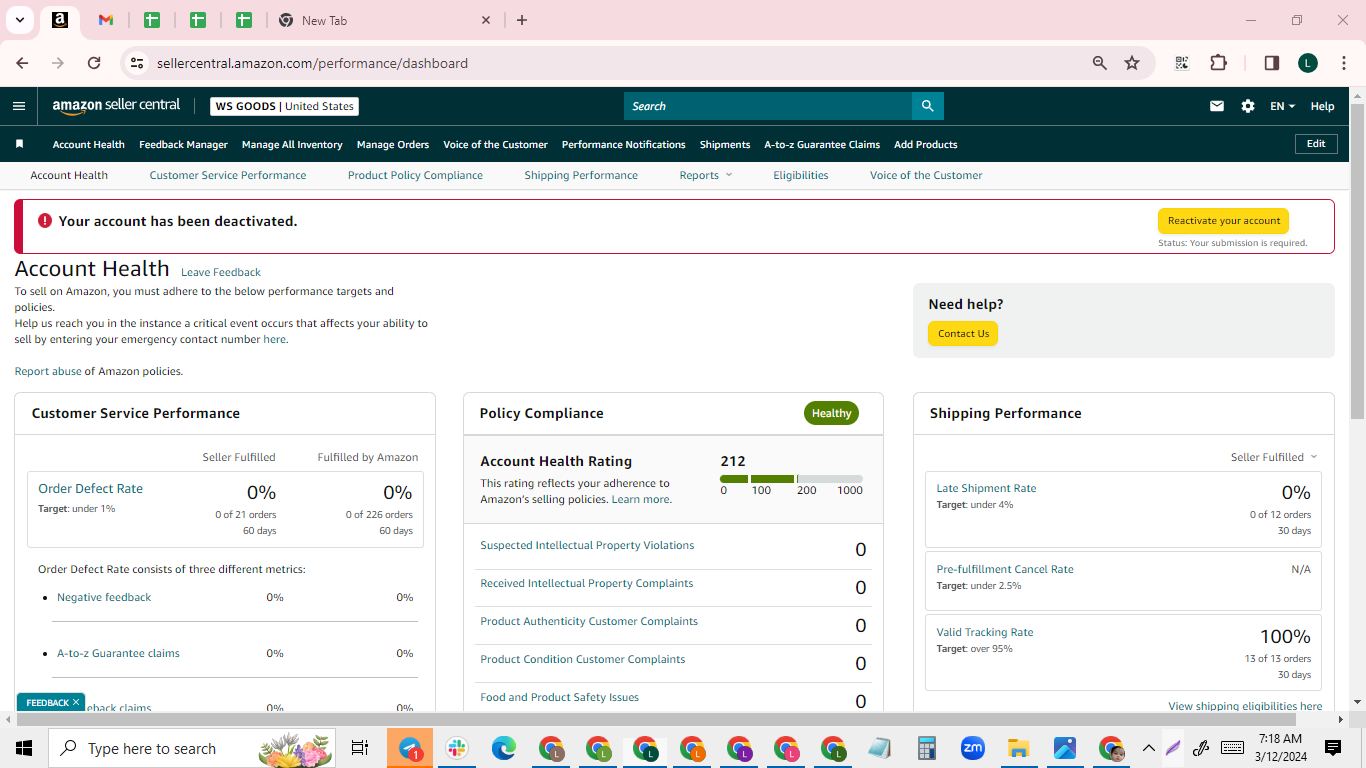Open Feedback Manager in the top menu
Viewport: 1366px width, 768px height.
click(183, 144)
